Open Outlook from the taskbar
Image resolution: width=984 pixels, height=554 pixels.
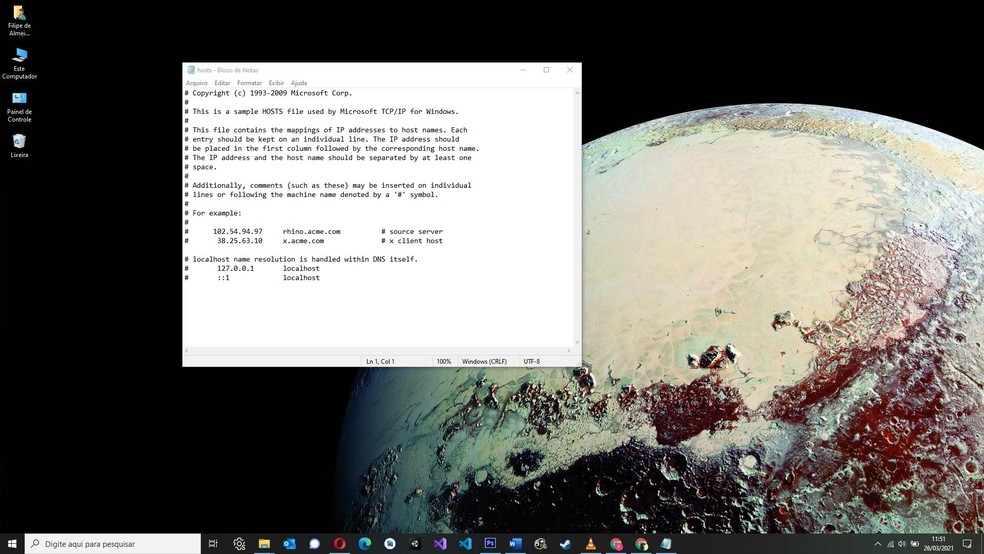tap(289, 544)
